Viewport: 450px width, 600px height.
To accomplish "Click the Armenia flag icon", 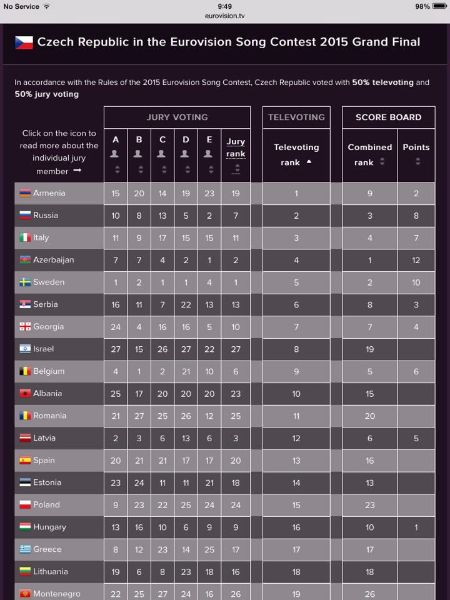I will [x=25, y=193].
